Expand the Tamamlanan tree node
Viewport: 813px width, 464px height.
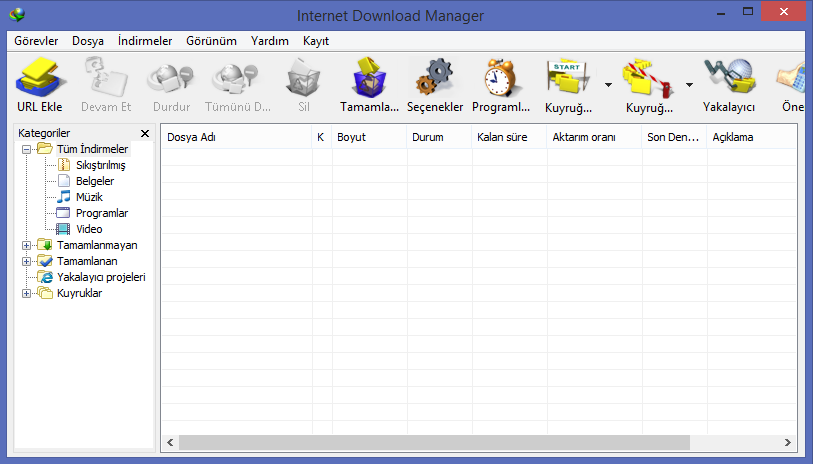tap(26, 261)
